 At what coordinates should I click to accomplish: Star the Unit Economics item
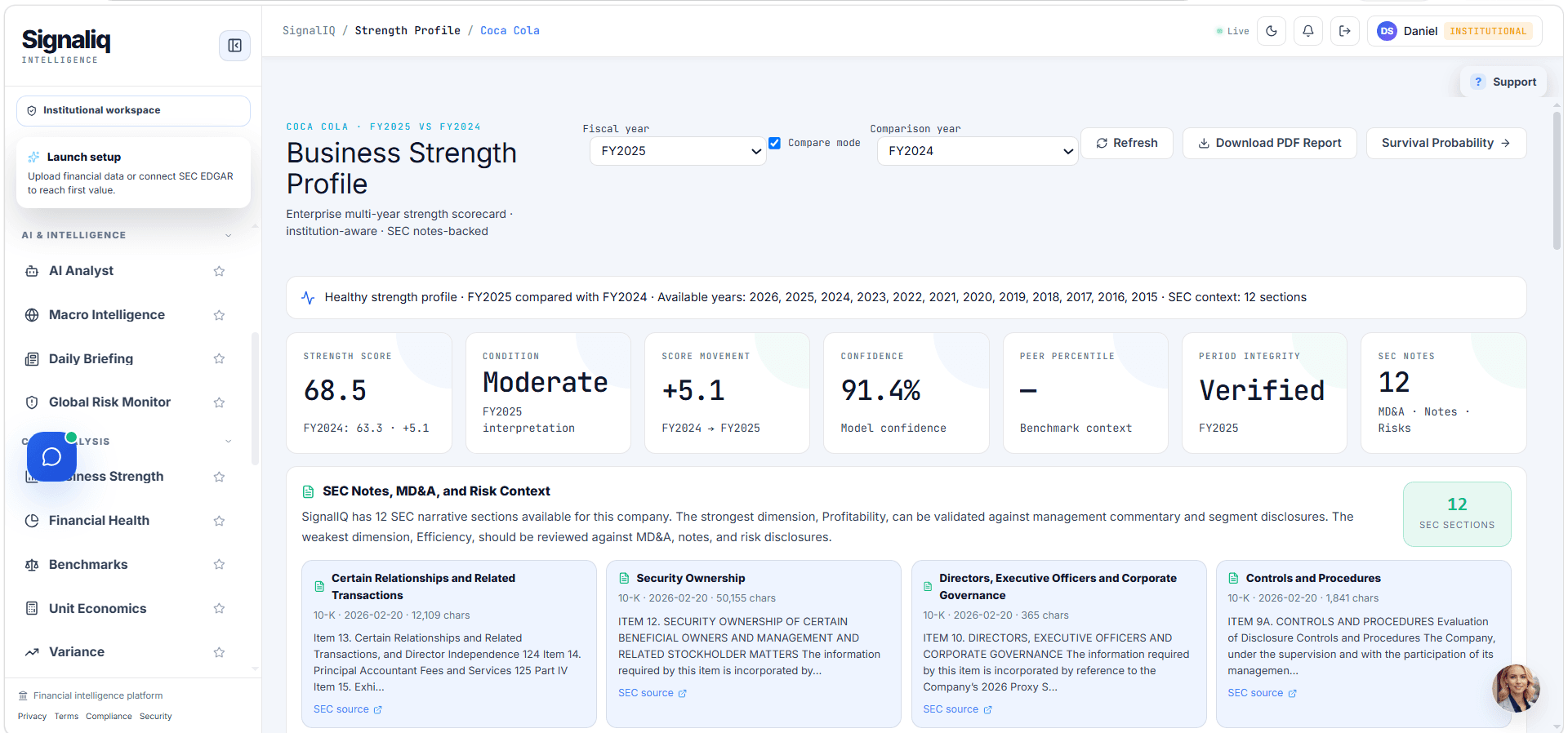pyautogui.click(x=219, y=608)
